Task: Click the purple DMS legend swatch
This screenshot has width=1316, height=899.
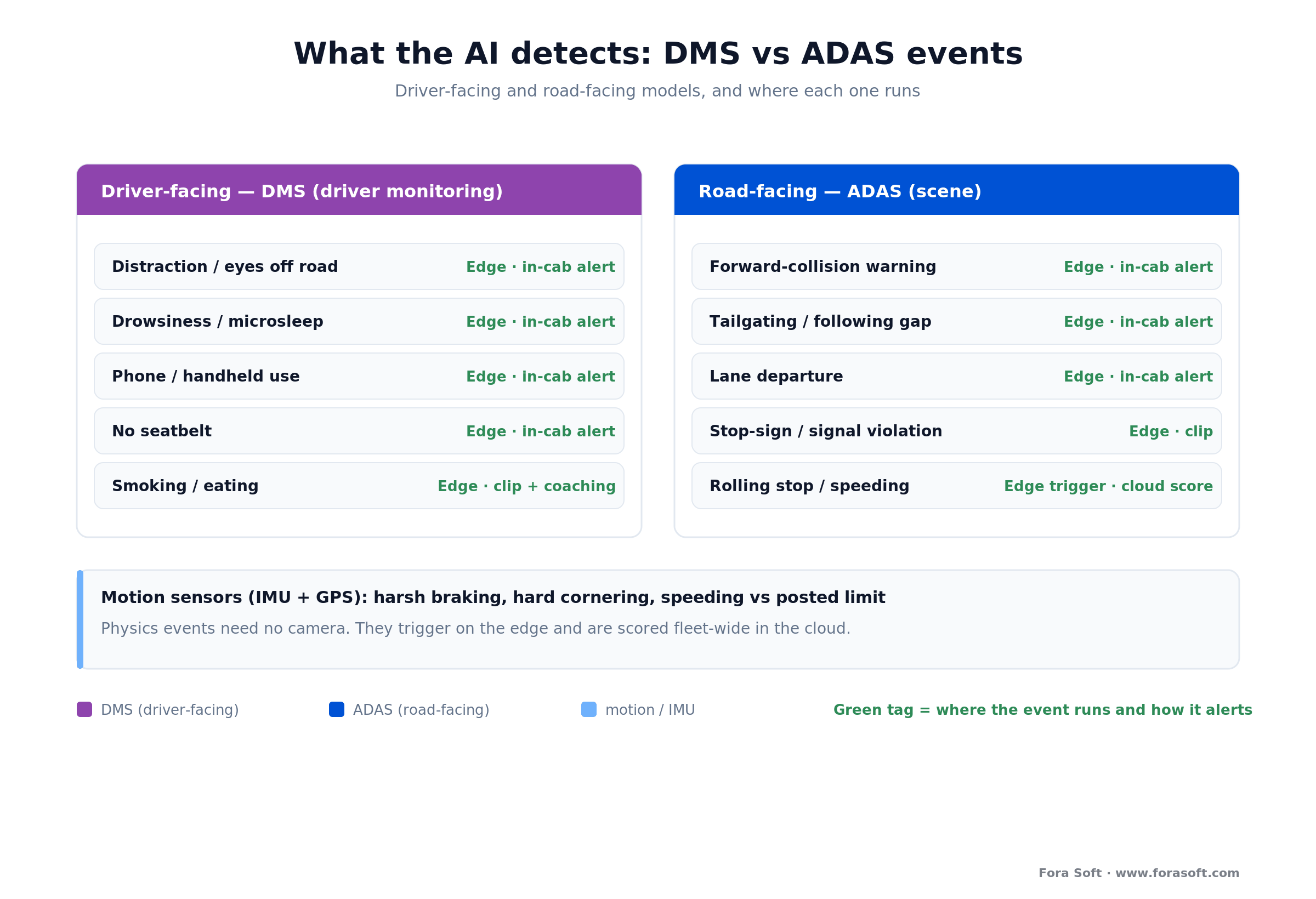Action: pos(84,709)
